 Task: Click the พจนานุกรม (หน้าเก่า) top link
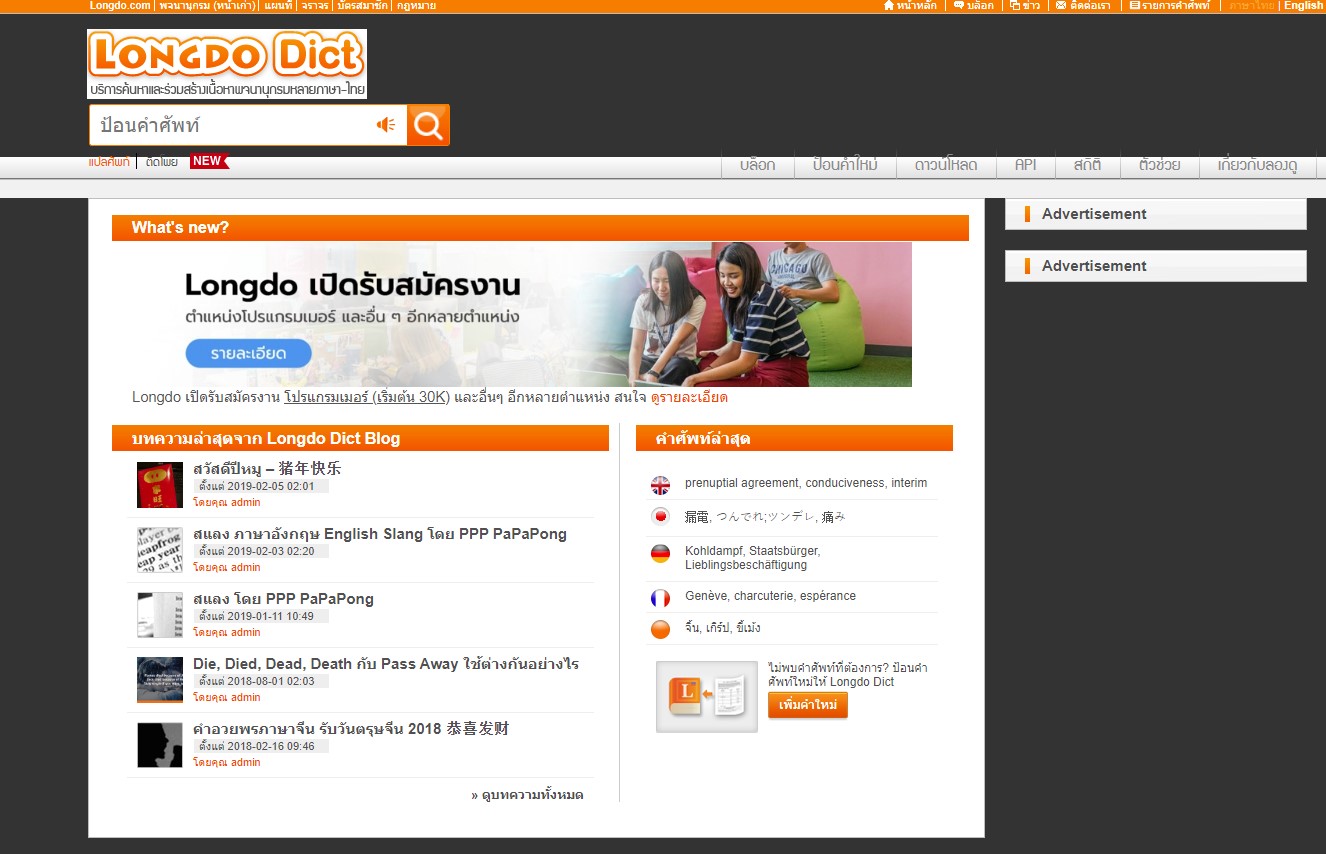tap(207, 6)
